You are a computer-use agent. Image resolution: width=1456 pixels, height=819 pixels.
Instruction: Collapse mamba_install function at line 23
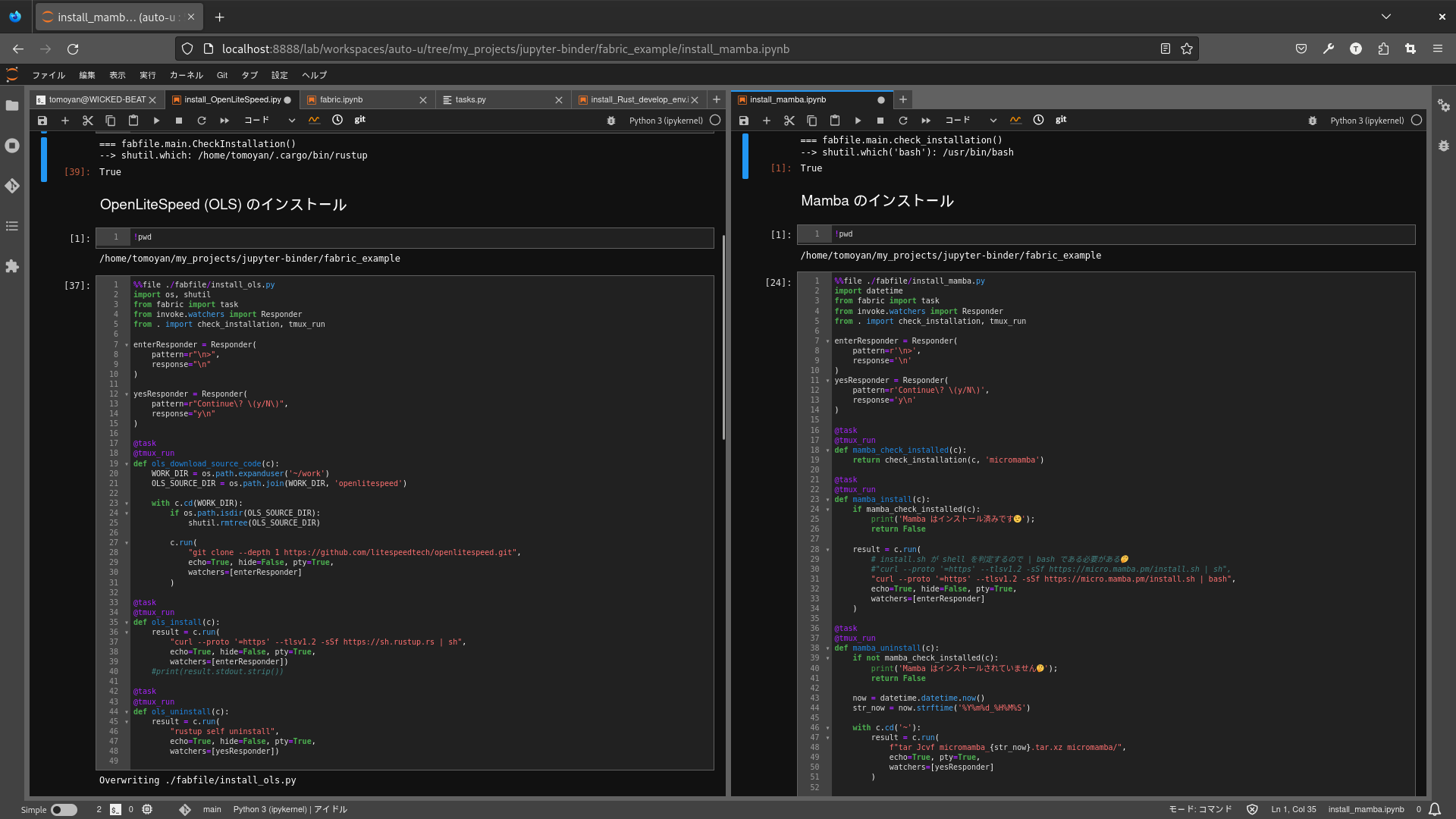click(x=827, y=500)
